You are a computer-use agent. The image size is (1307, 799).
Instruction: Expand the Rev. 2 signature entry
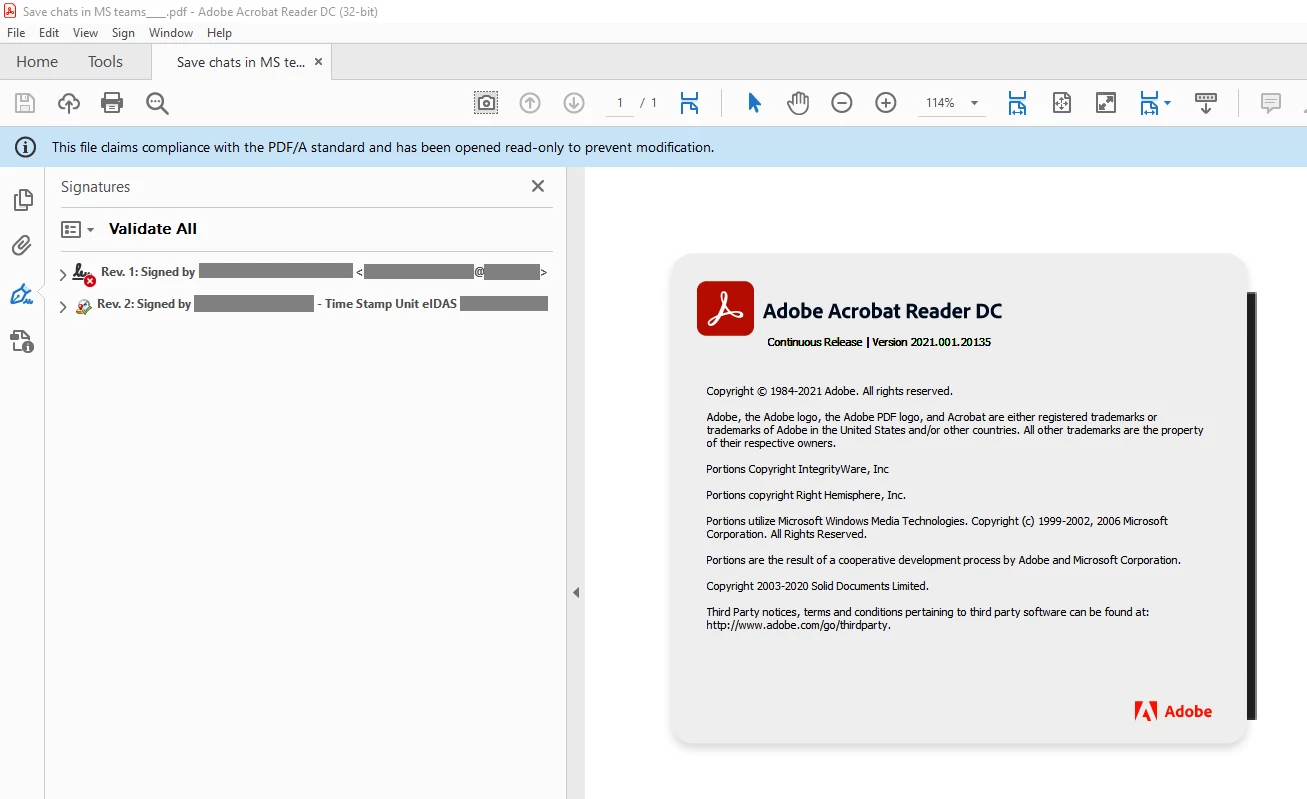[63, 307]
